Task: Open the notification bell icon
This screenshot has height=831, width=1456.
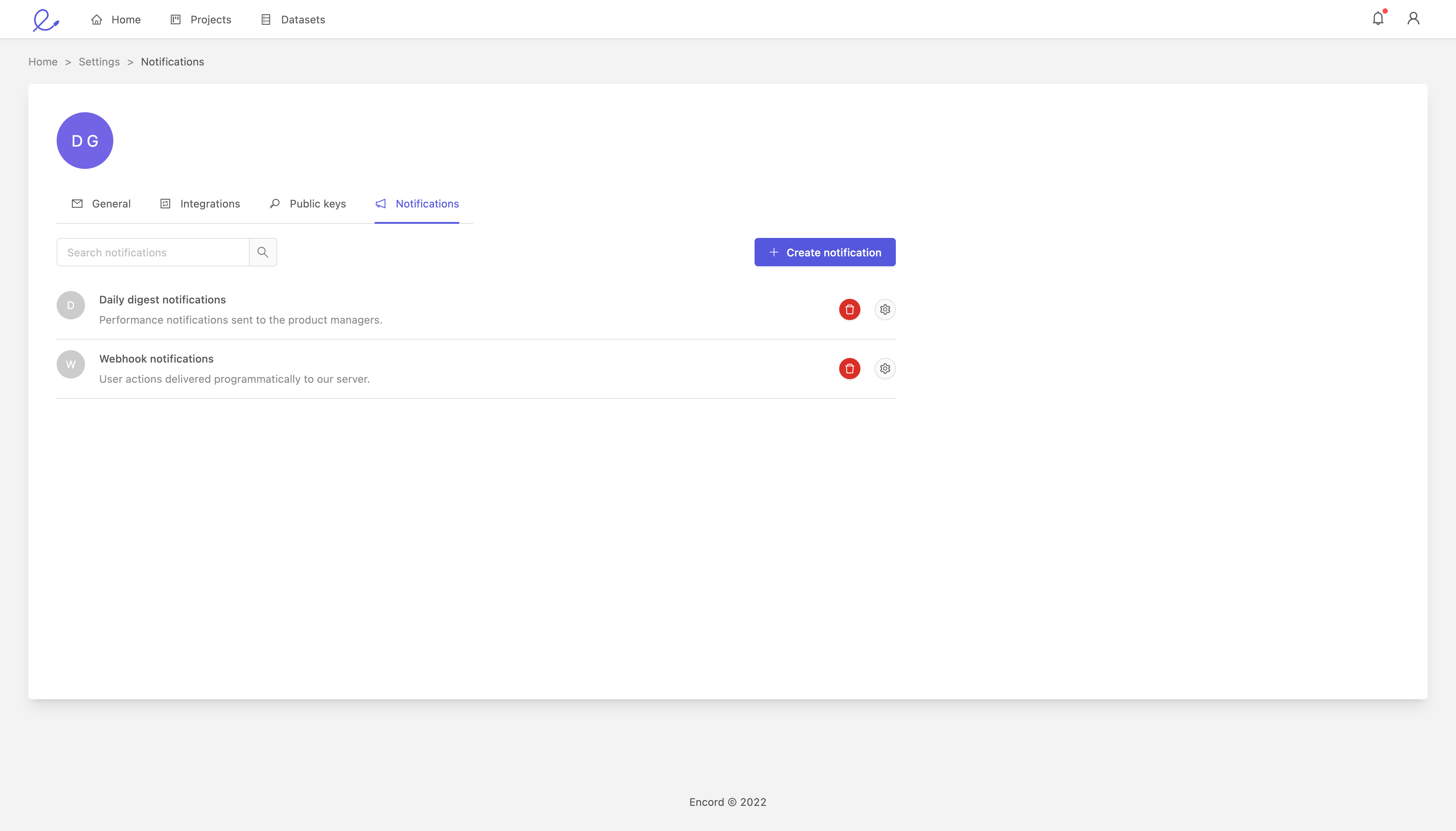Action: coord(1378,18)
